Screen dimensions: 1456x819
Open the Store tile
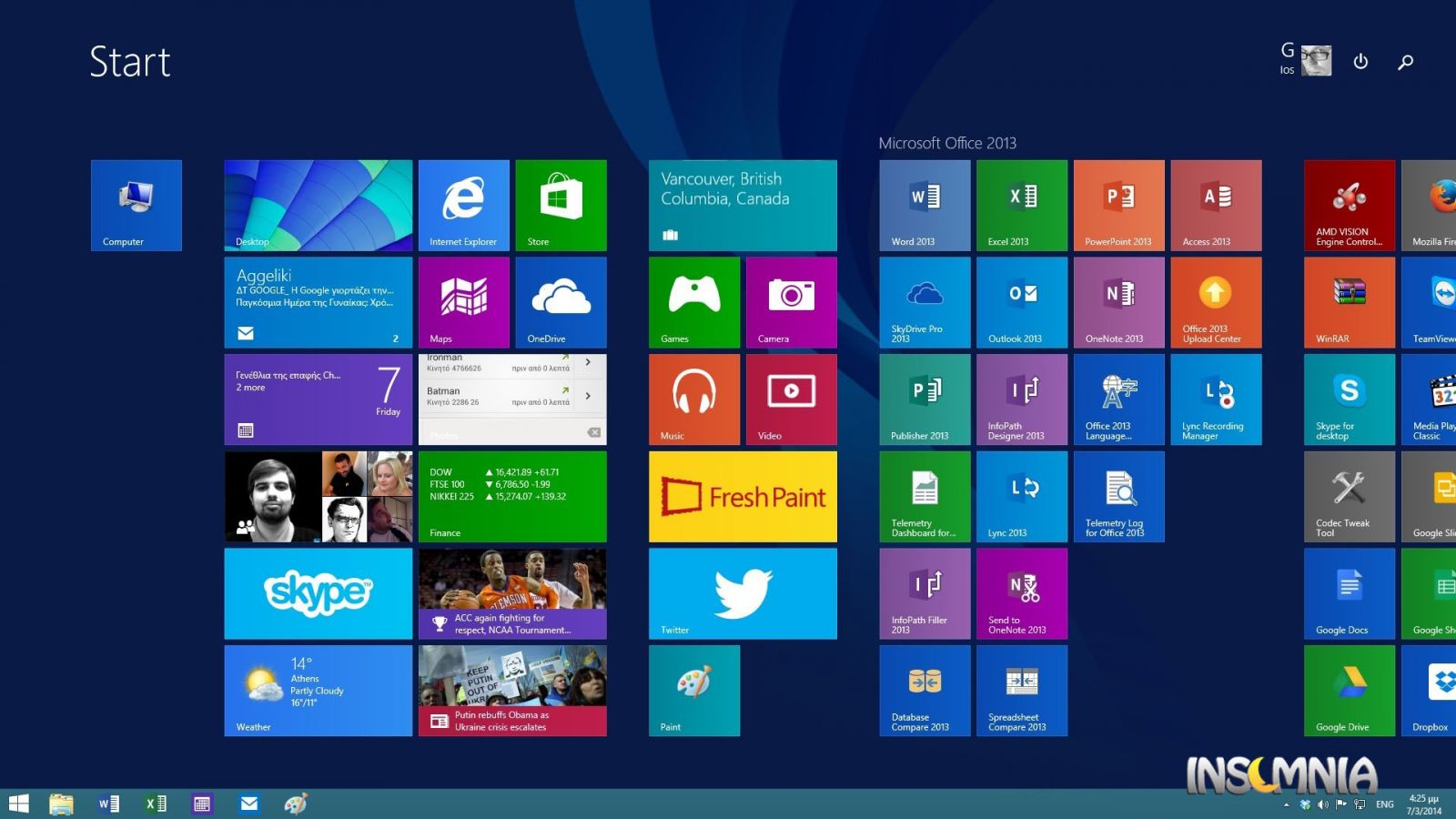pos(561,206)
